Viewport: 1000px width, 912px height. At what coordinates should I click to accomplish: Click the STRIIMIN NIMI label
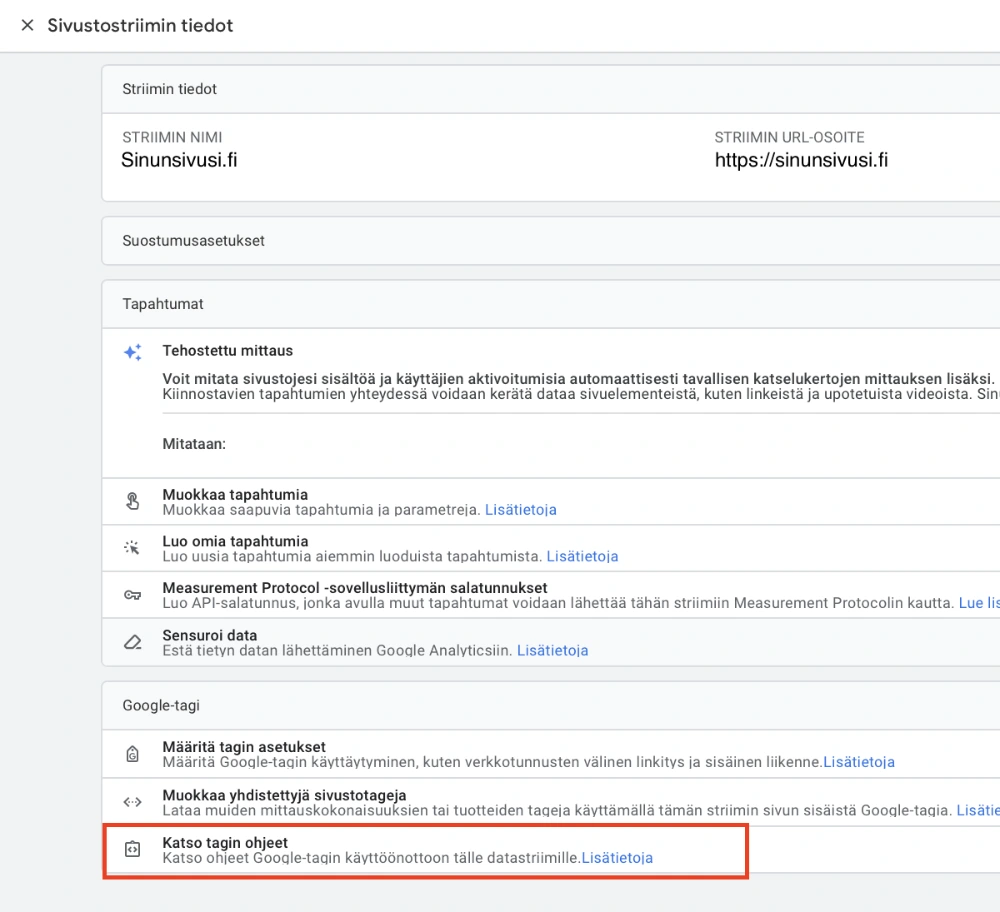point(172,137)
